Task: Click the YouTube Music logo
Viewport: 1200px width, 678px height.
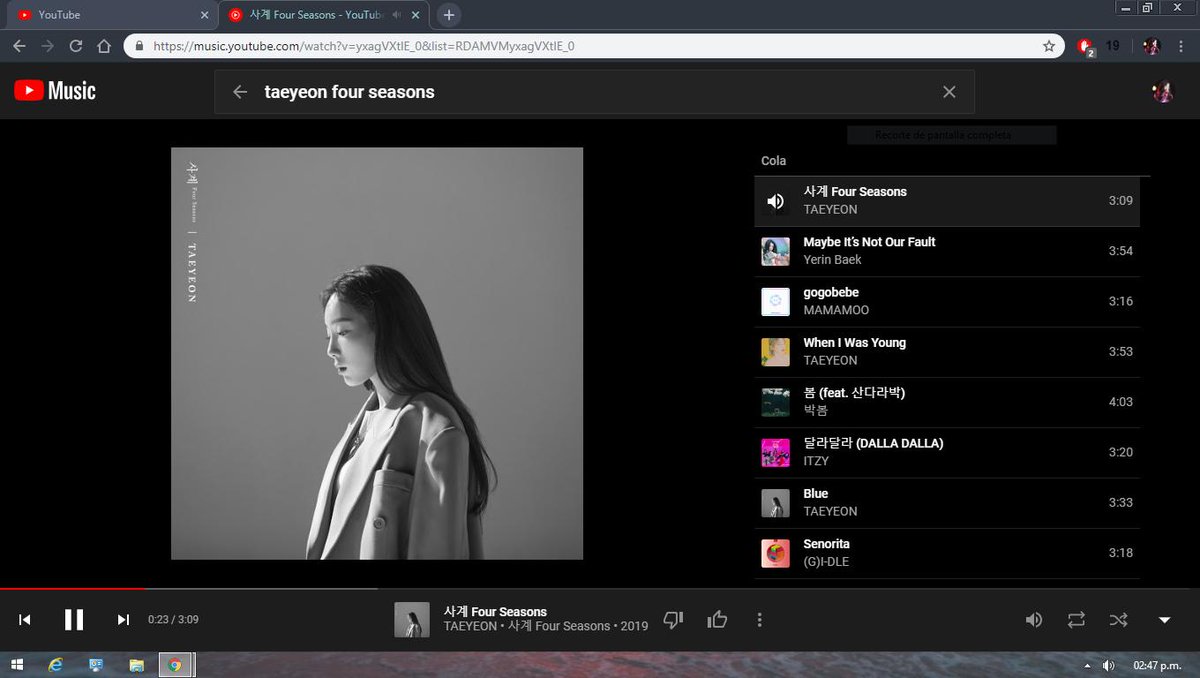Action: [55, 91]
